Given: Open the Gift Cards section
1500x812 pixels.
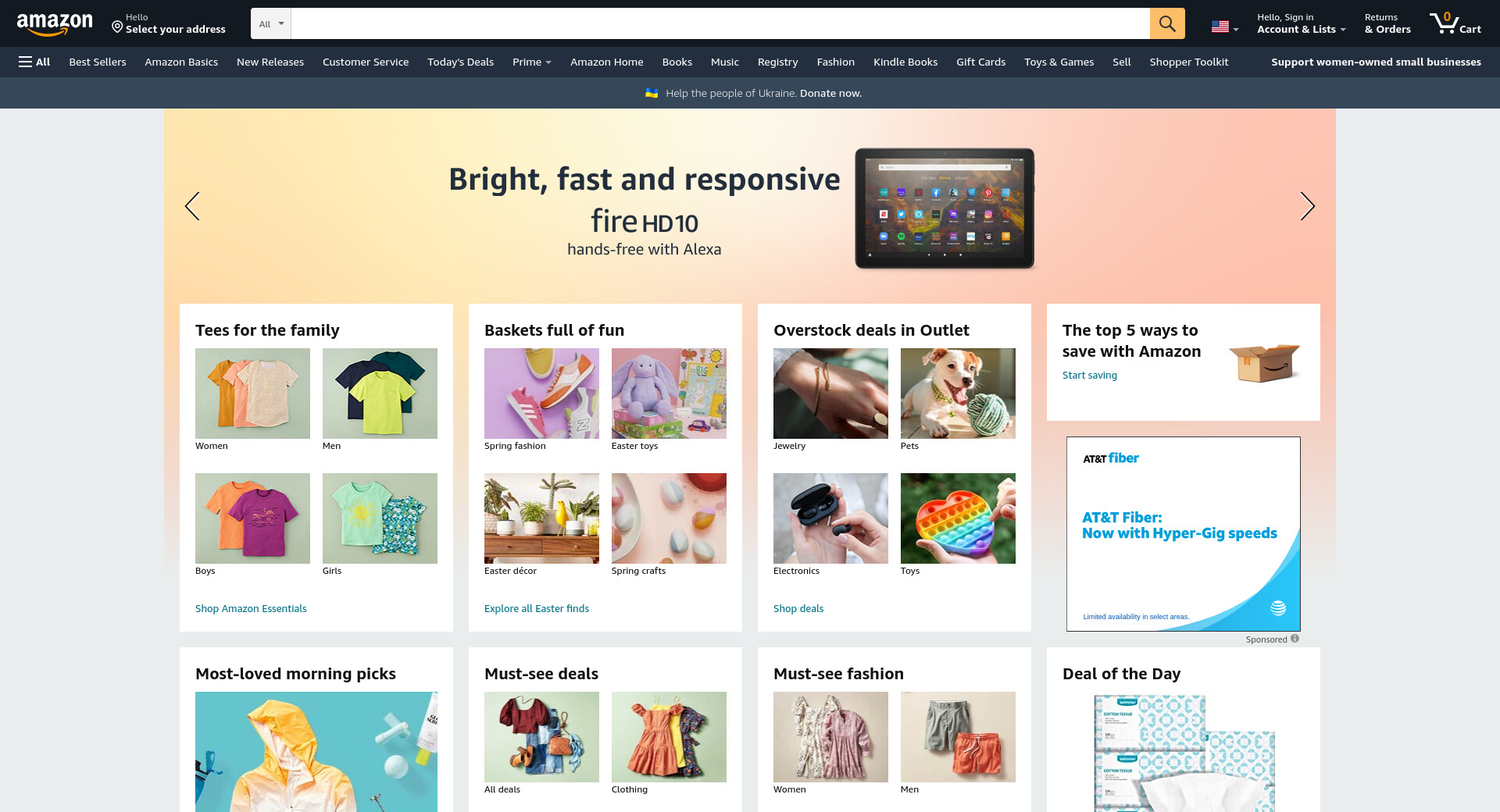Looking at the screenshot, I should (x=980, y=62).
